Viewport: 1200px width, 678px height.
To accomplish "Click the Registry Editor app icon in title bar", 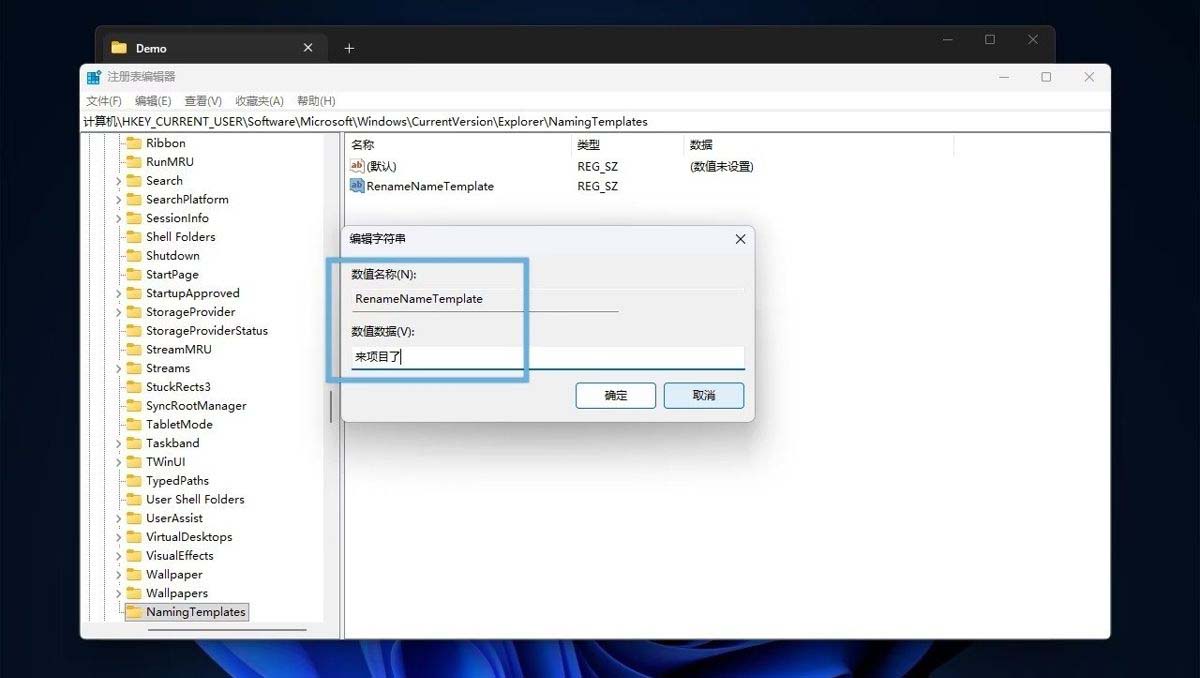I will coord(93,77).
